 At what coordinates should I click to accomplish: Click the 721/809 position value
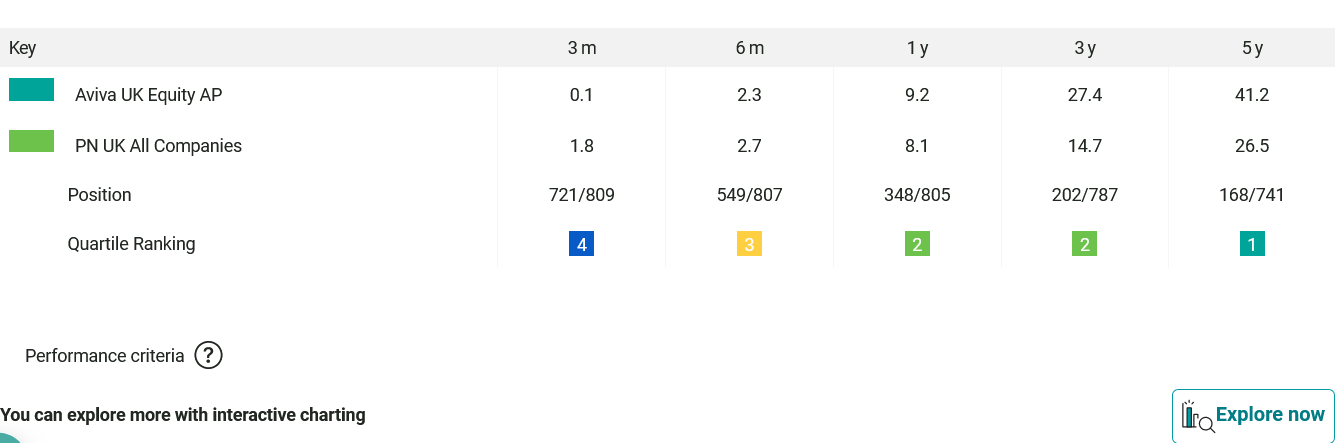(x=582, y=195)
